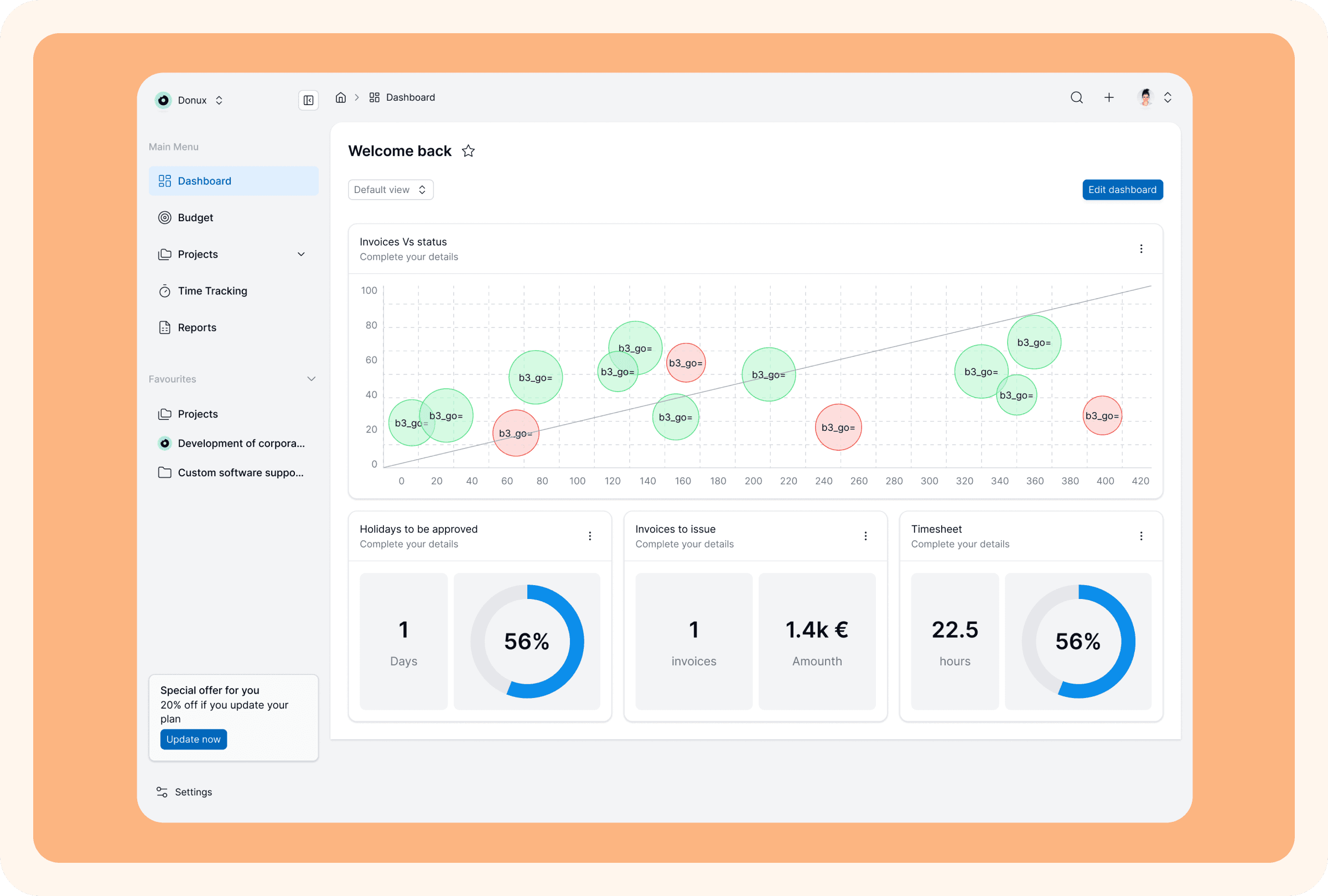Expand the Projects submenu chevron
Image resolution: width=1328 pixels, height=896 pixels.
coord(301,254)
